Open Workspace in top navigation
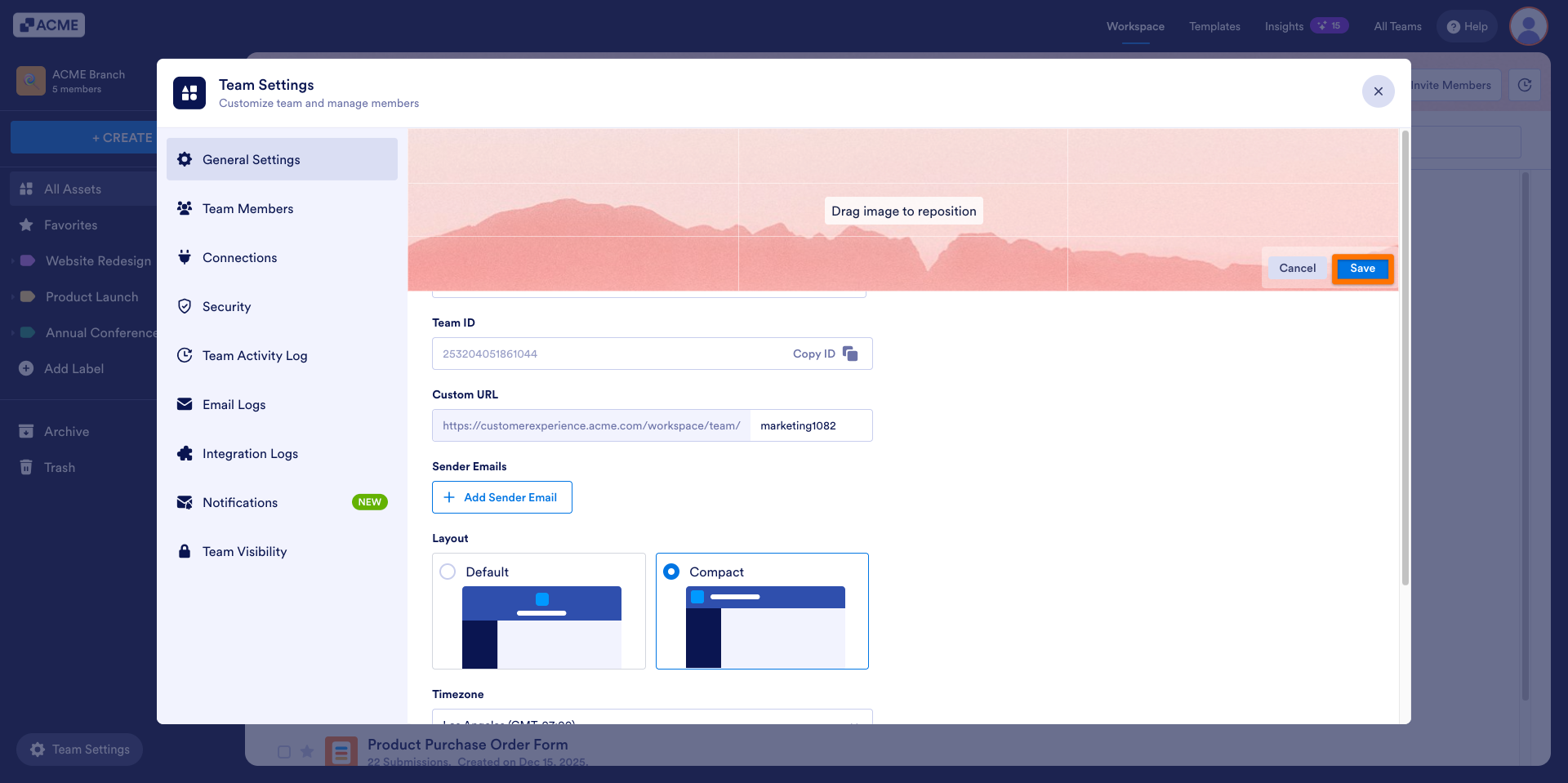This screenshot has height=783, width=1568. [x=1135, y=26]
